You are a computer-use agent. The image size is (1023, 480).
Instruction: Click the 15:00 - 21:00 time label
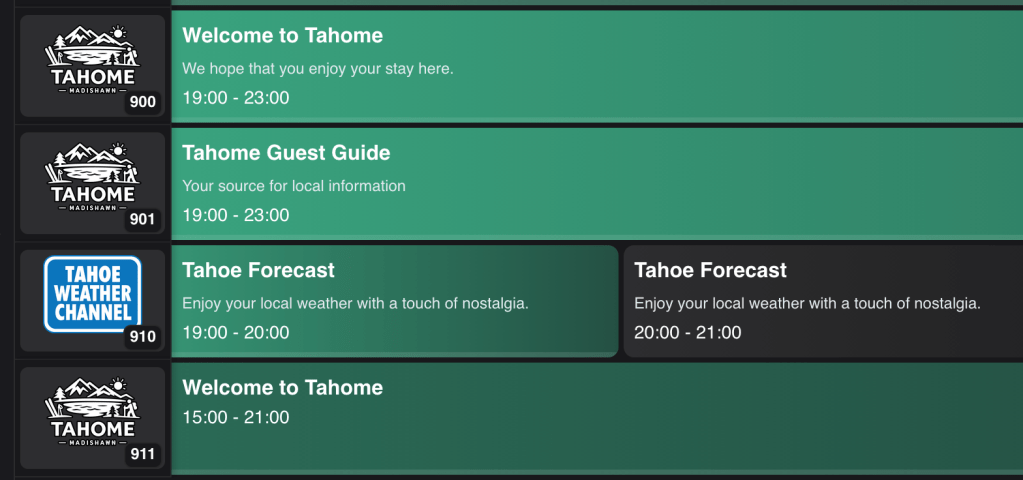[x=236, y=418]
